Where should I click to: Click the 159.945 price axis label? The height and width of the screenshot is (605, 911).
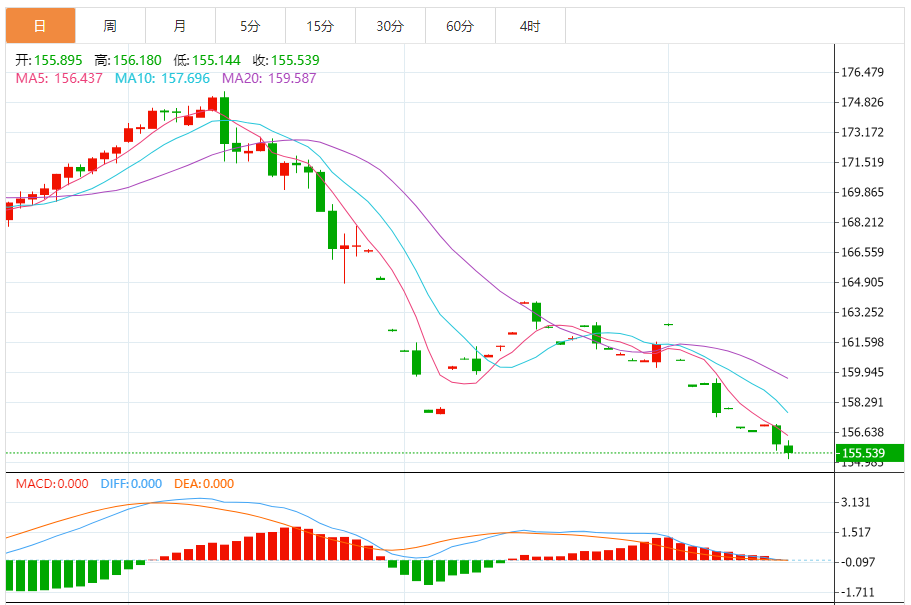862,373
